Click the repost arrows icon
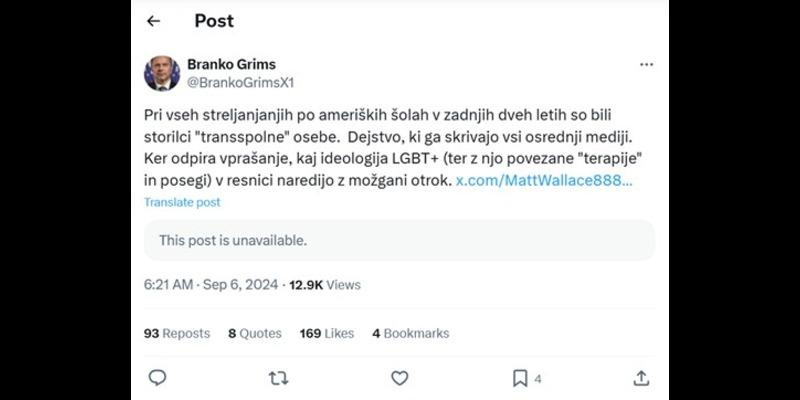The image size is (800, 400). [279, 378]
